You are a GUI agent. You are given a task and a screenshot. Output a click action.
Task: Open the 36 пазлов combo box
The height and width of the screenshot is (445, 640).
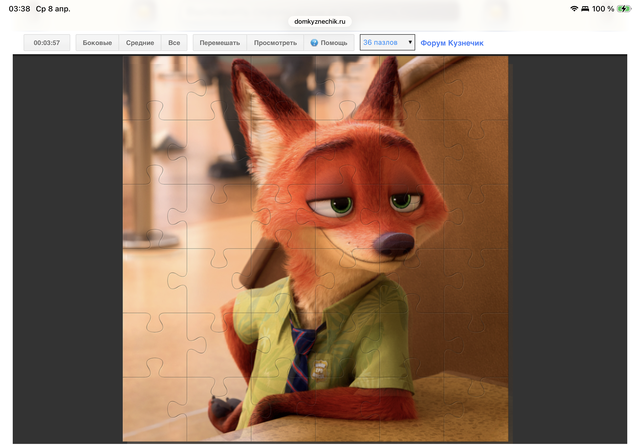point(387,44)
